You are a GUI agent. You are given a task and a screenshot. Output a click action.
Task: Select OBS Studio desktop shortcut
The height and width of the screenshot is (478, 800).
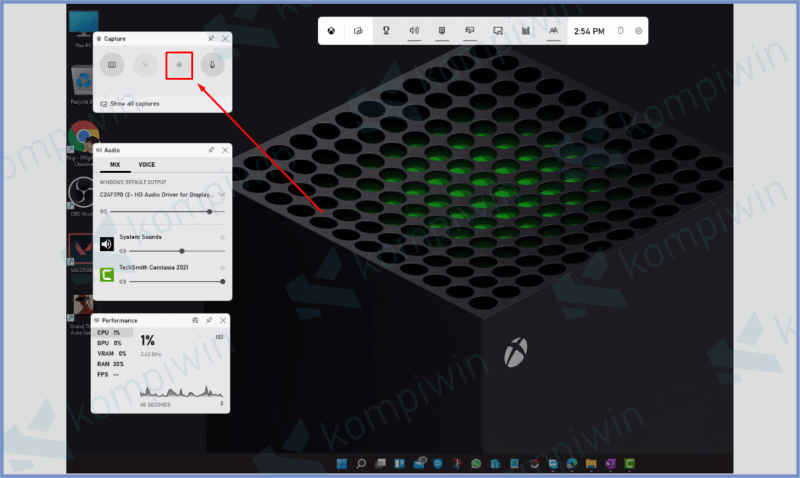pyautogui.click(x=82, y=196)
